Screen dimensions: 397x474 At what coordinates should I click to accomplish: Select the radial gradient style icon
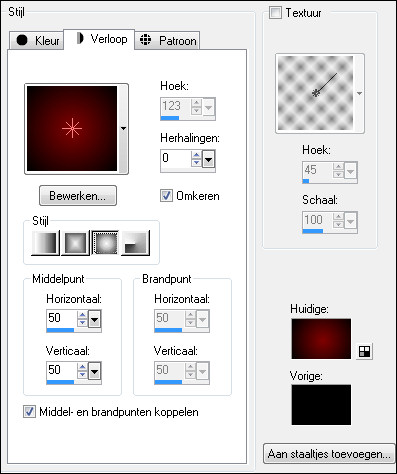click(135, 243)
